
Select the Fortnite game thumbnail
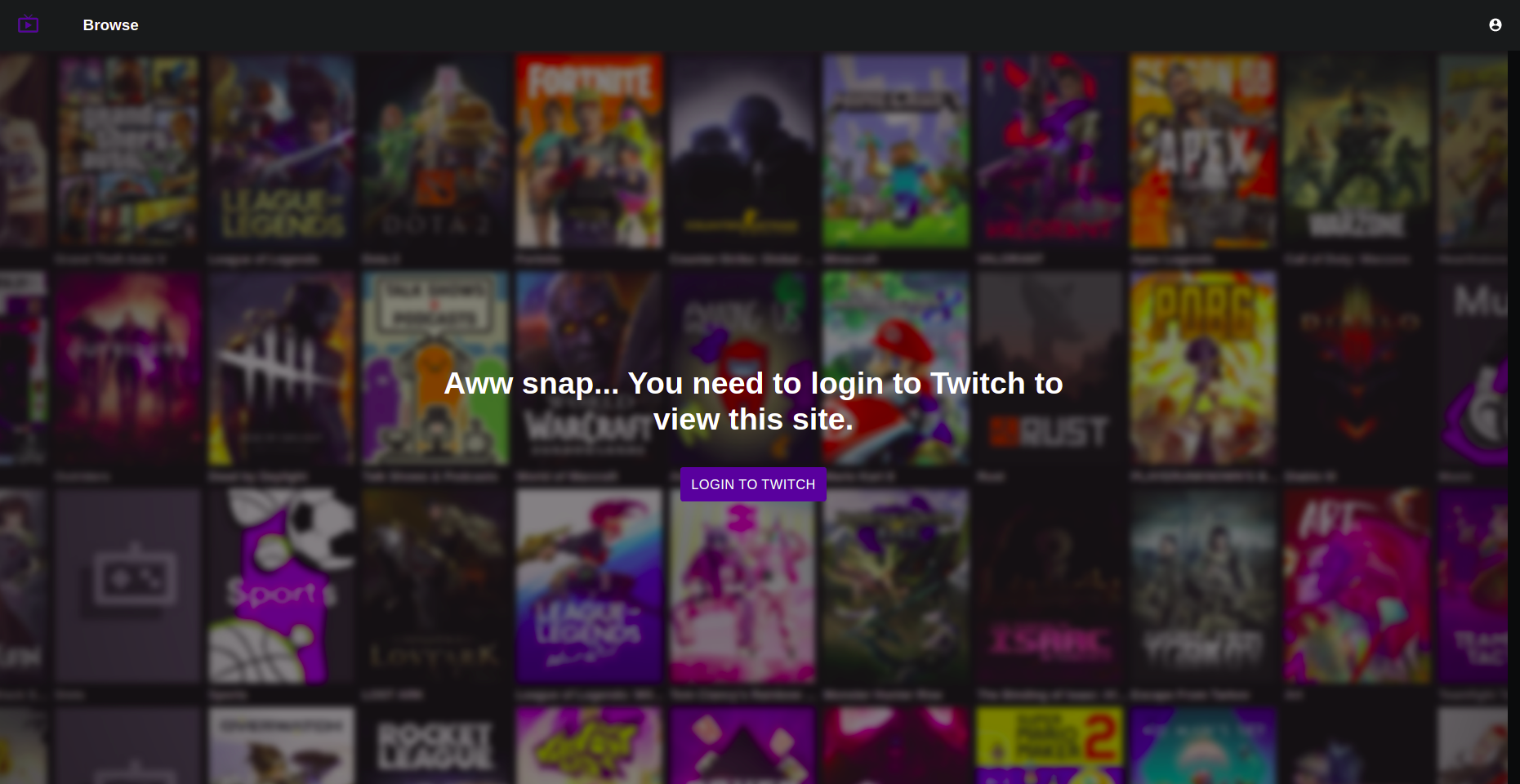(588, 151)
